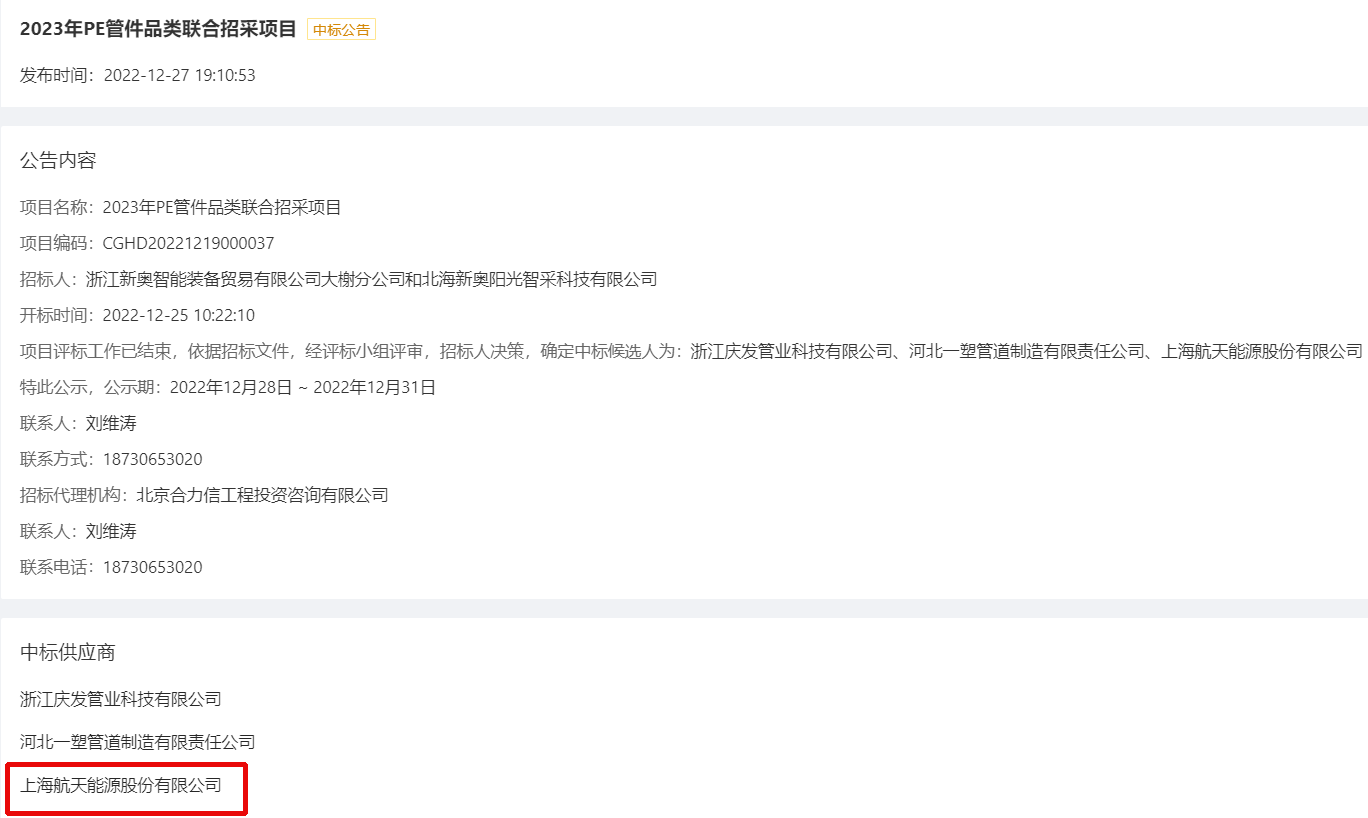Click 河北一塑管道制造有限责任公司 in the 中标供应商 list
The height and width of the screenshot is (818, 1368).
138,742
